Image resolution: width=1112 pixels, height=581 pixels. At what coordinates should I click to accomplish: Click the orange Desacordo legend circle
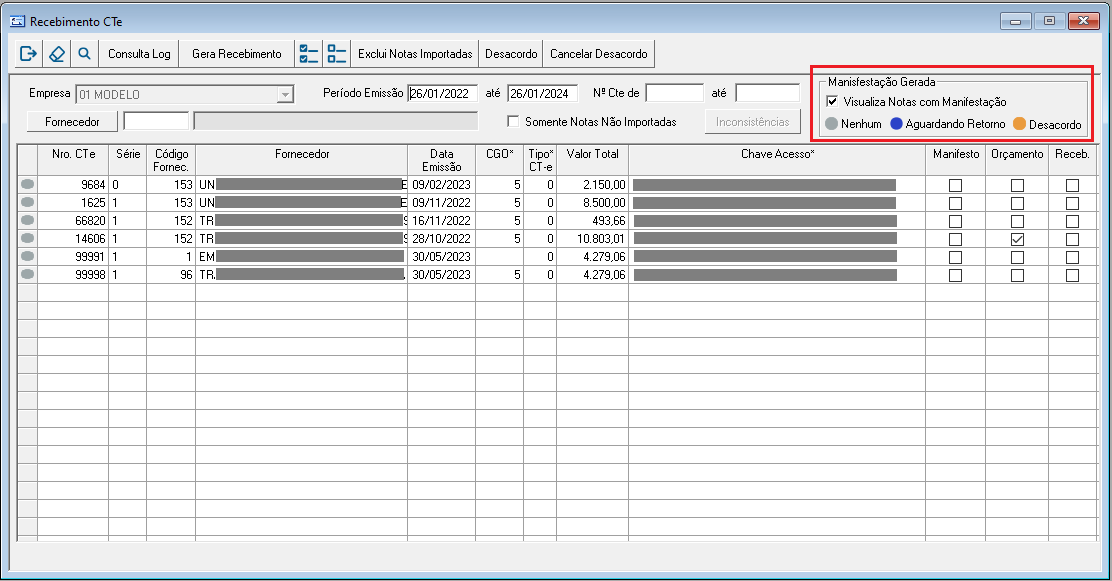[1019, 124]
